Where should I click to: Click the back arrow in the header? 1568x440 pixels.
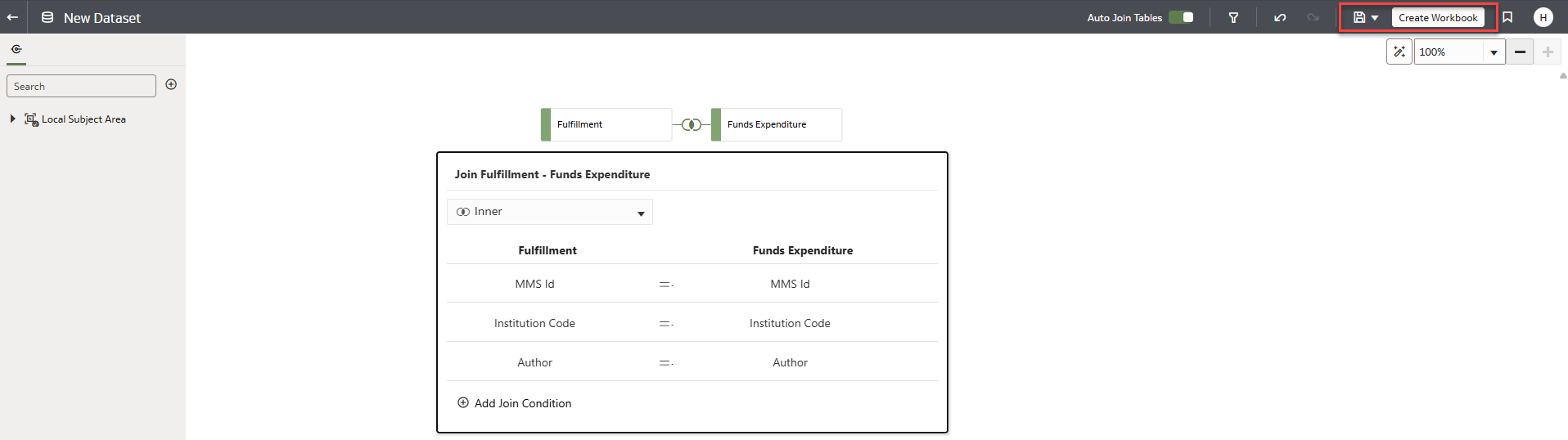[12, 17]
